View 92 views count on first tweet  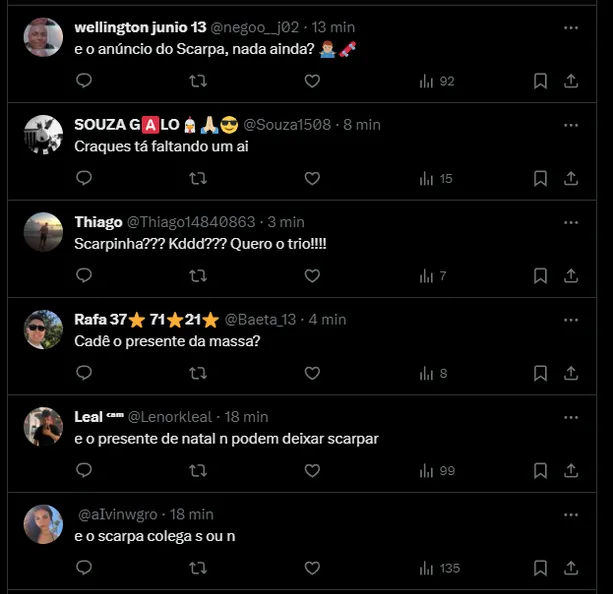[x=437, y=81]
